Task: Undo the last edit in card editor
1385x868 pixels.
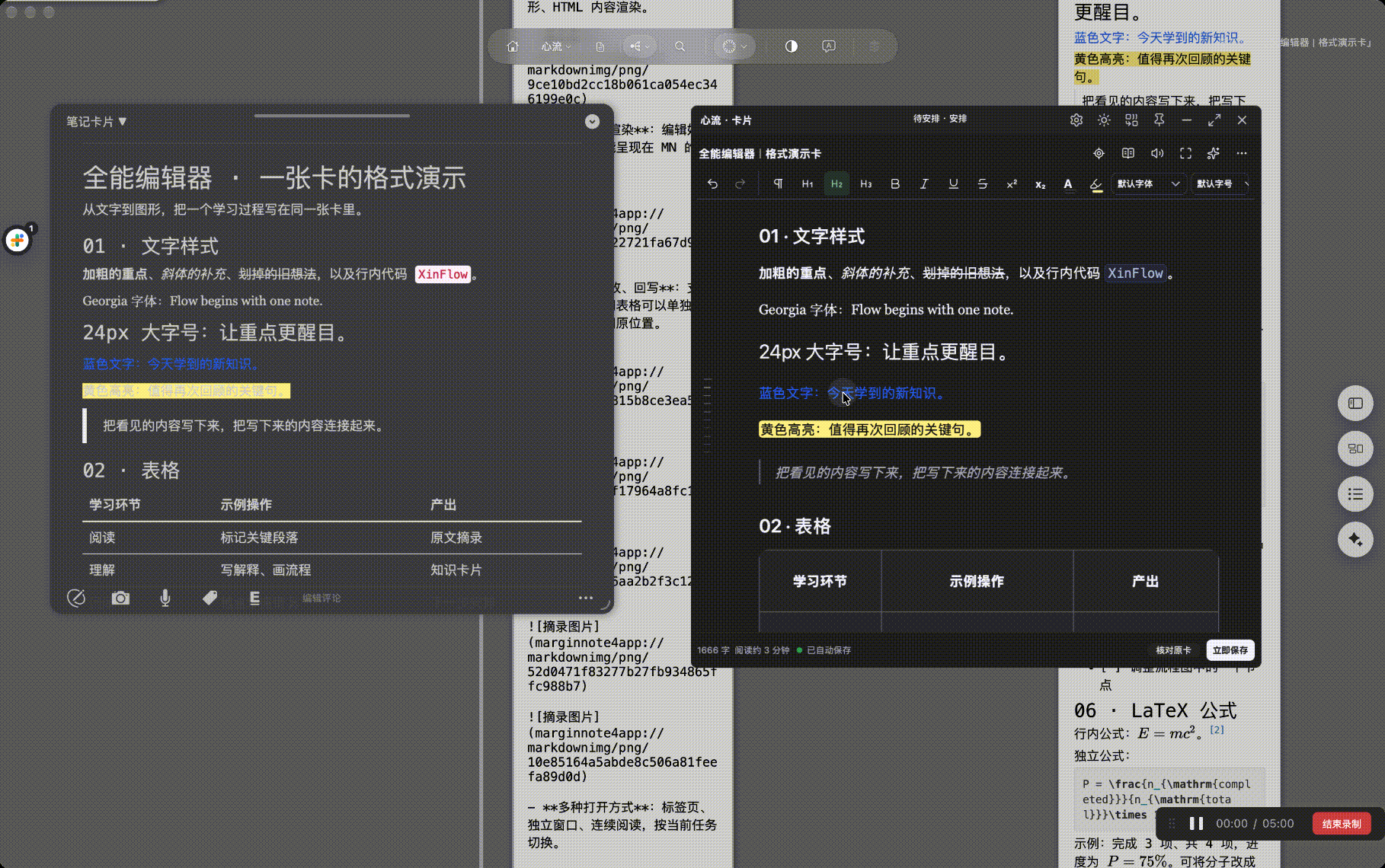Action: [712, 183]
